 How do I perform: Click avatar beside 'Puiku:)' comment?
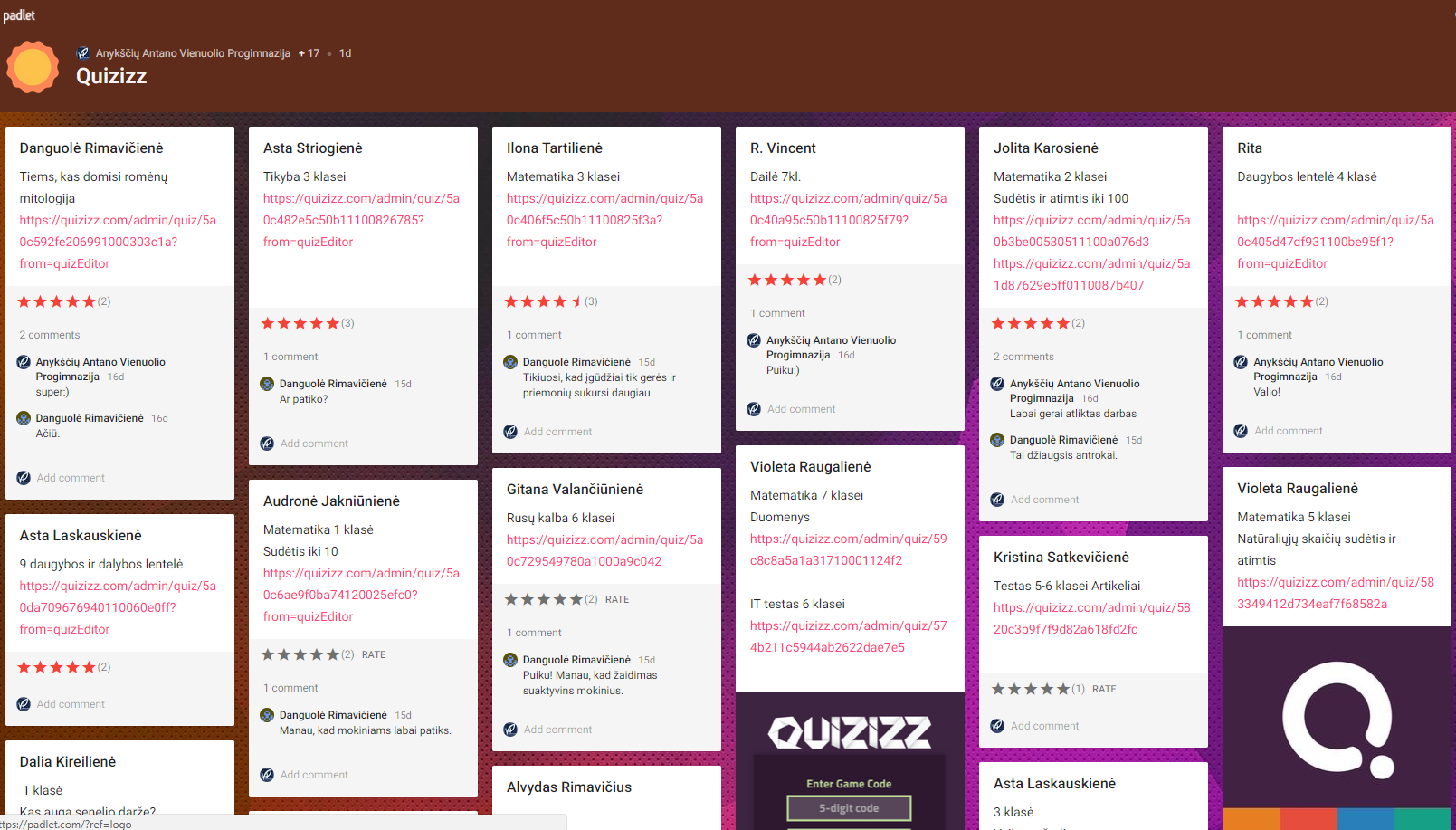click(x=754, y=340)
